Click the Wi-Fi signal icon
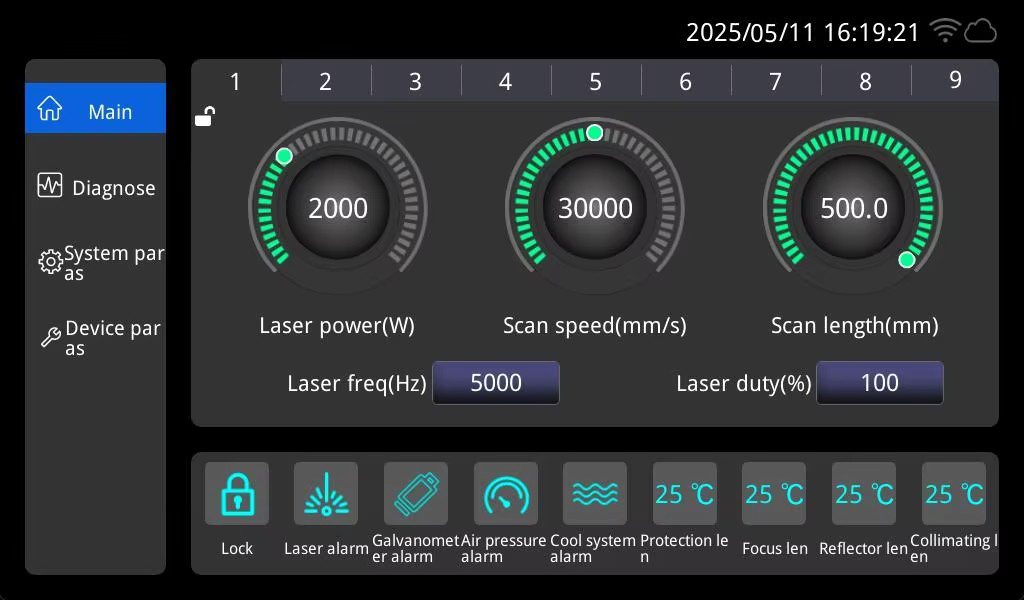Image resolution: width=1024 pixels, height=600 pixels. (944, 31)
